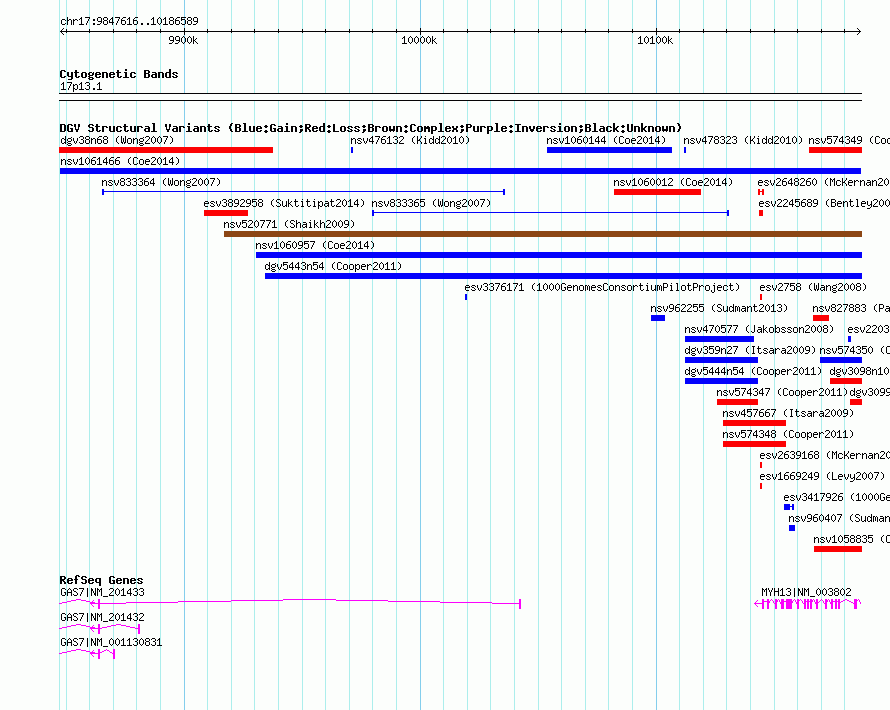The image size is (890, 710).
Task: Click the ruler's left arrow end
Action: pos(62,31)
